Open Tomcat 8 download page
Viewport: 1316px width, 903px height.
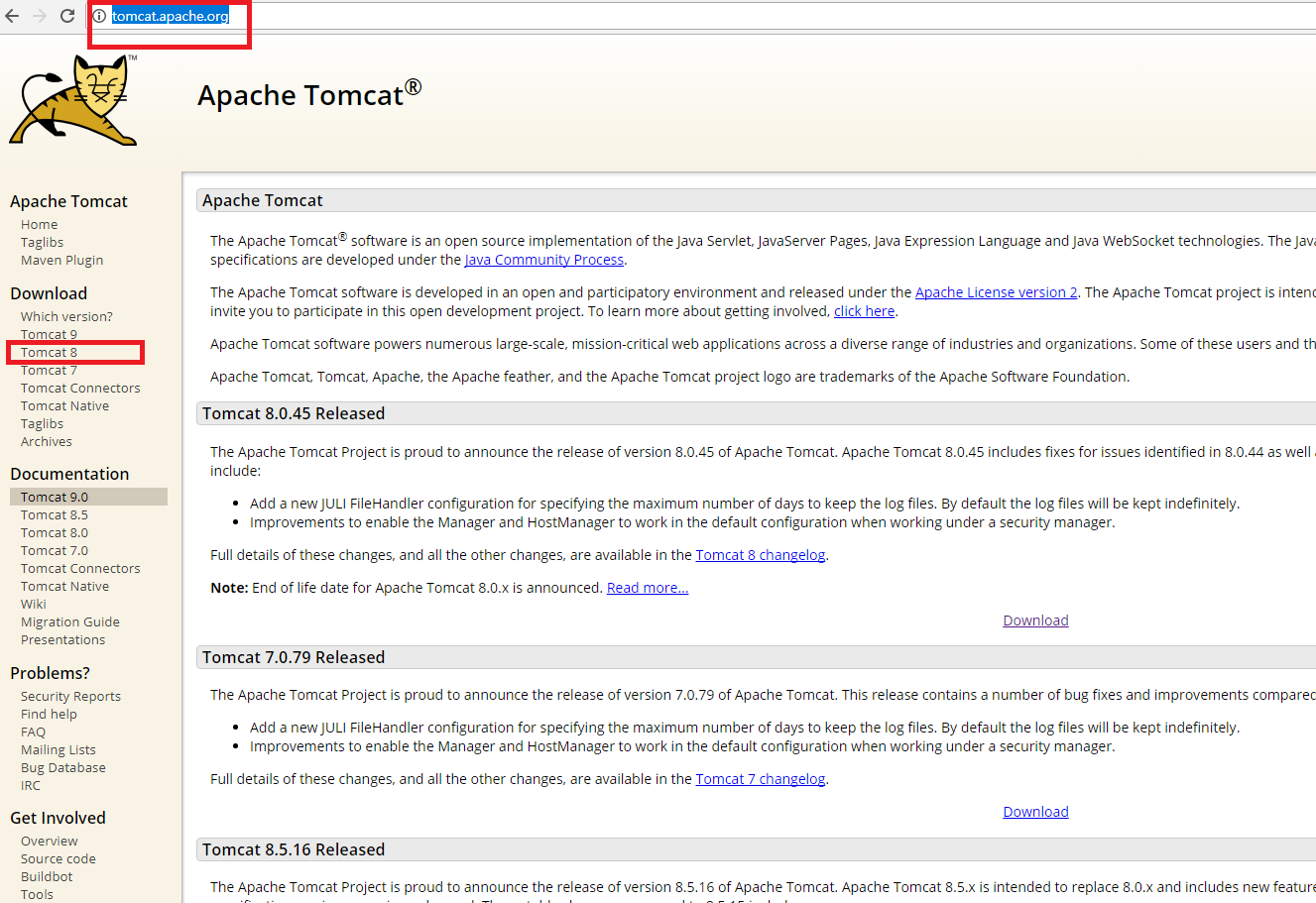coord(49,353)
